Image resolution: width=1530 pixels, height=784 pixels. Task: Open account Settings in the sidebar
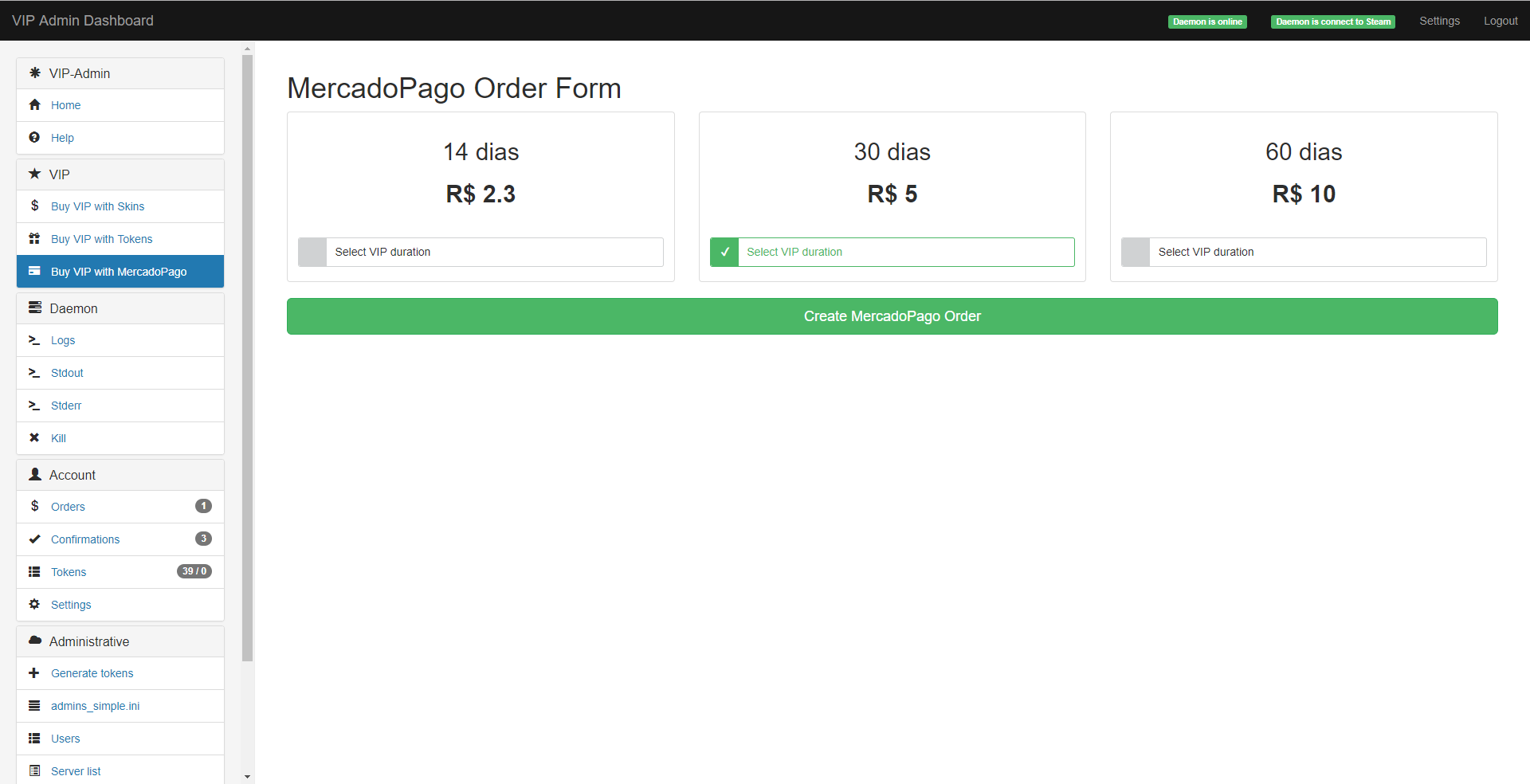(x=120, y=605)
